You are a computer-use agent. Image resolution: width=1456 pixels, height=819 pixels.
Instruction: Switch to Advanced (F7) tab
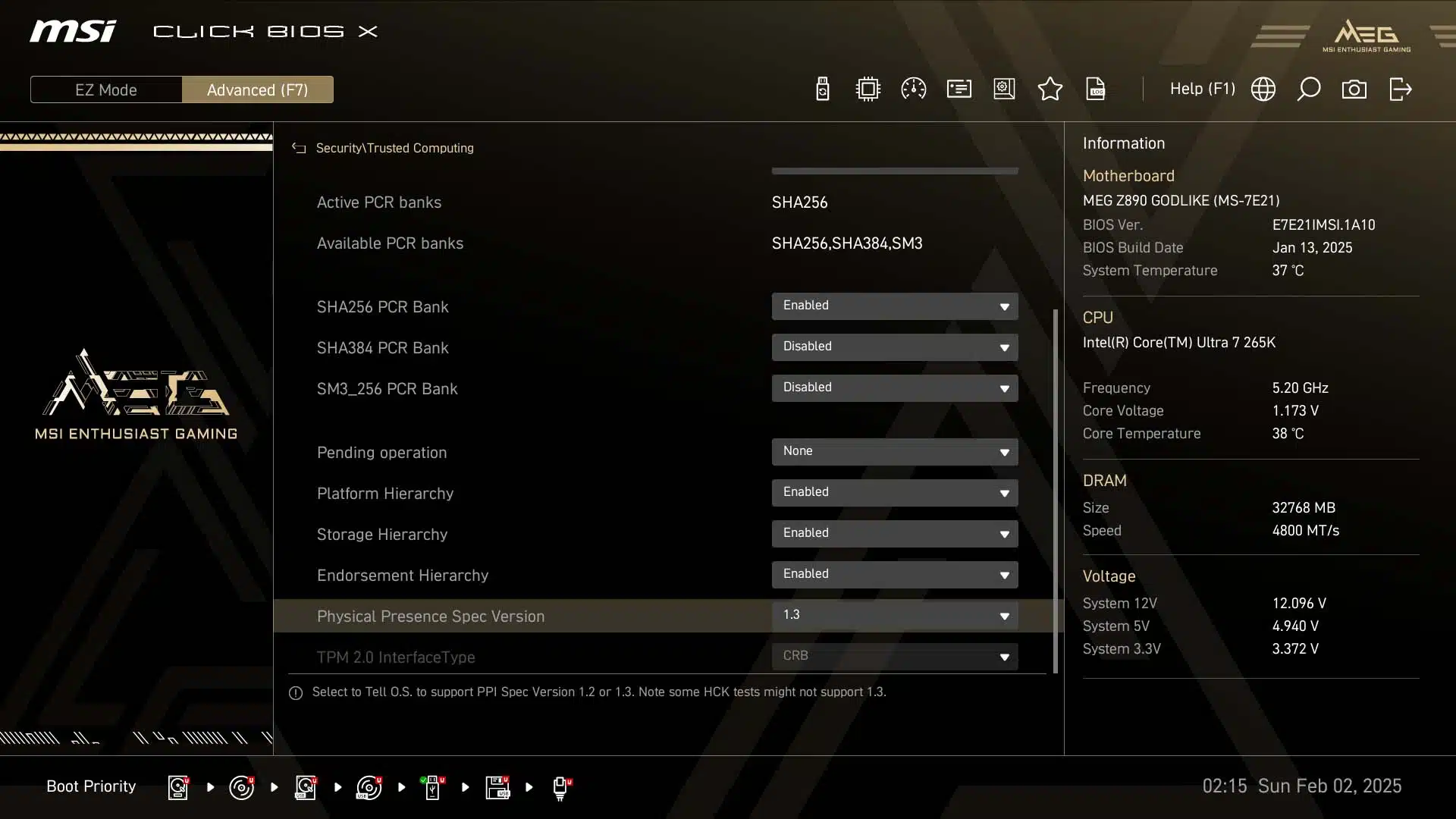(x=258, y=89)
